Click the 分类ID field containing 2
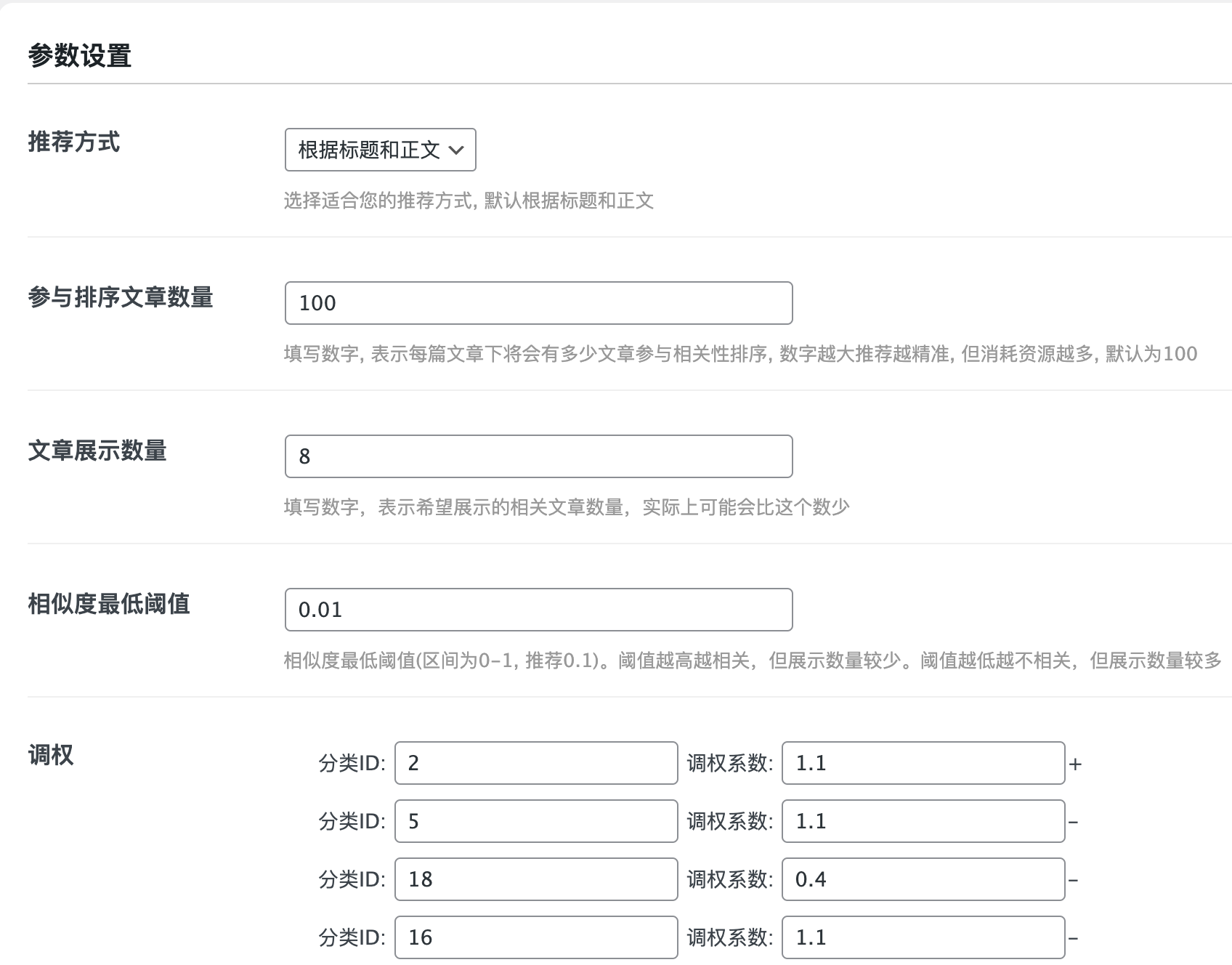This screenshot has width=1232, height=965. click(536, 763)
